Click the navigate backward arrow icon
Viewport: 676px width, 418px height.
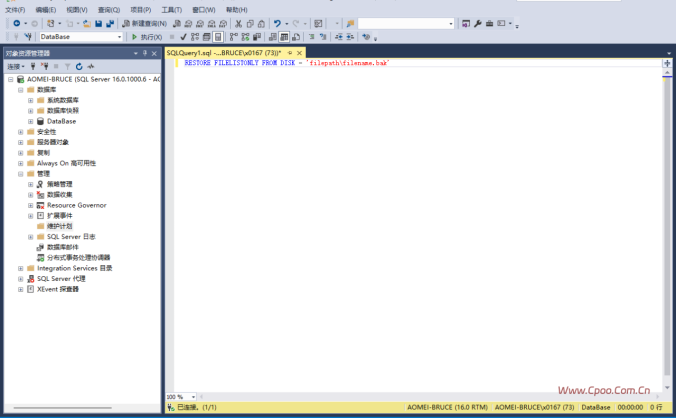coord(16,23)
